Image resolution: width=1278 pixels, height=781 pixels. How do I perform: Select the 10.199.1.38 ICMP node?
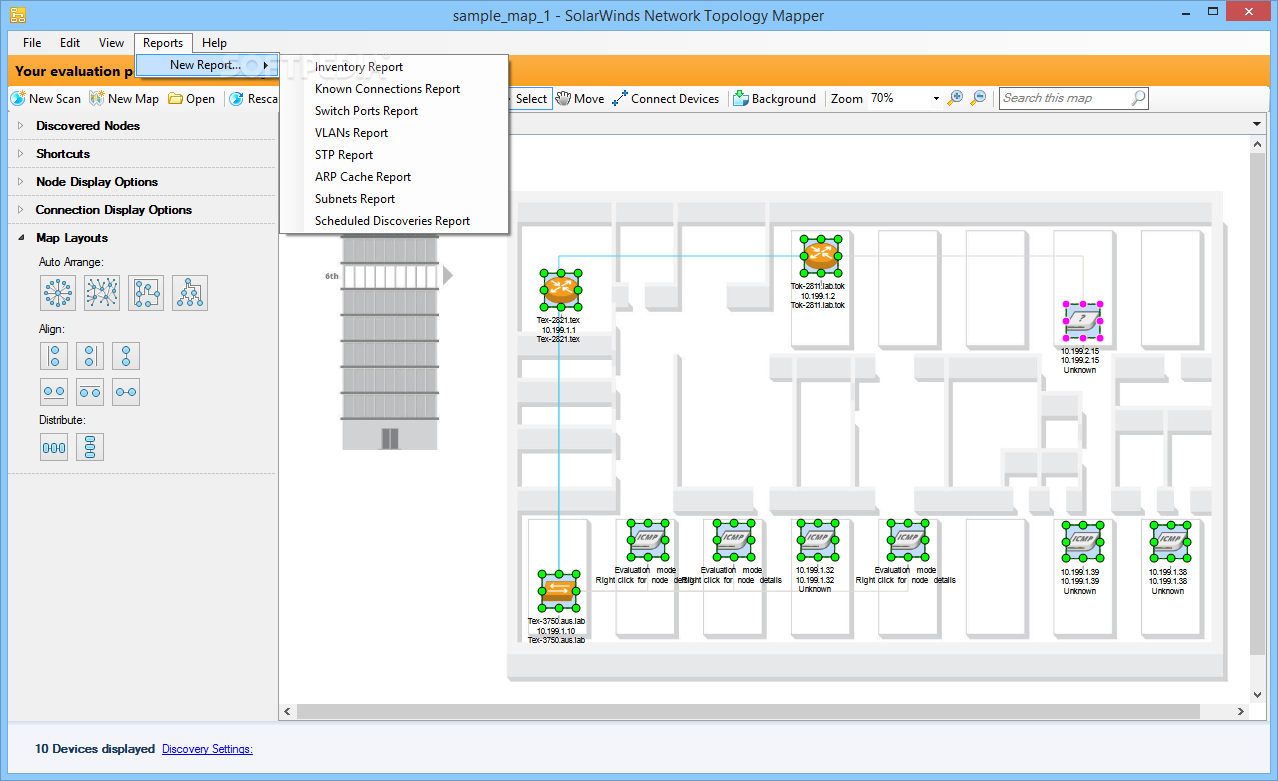[x=1169, y=541]
